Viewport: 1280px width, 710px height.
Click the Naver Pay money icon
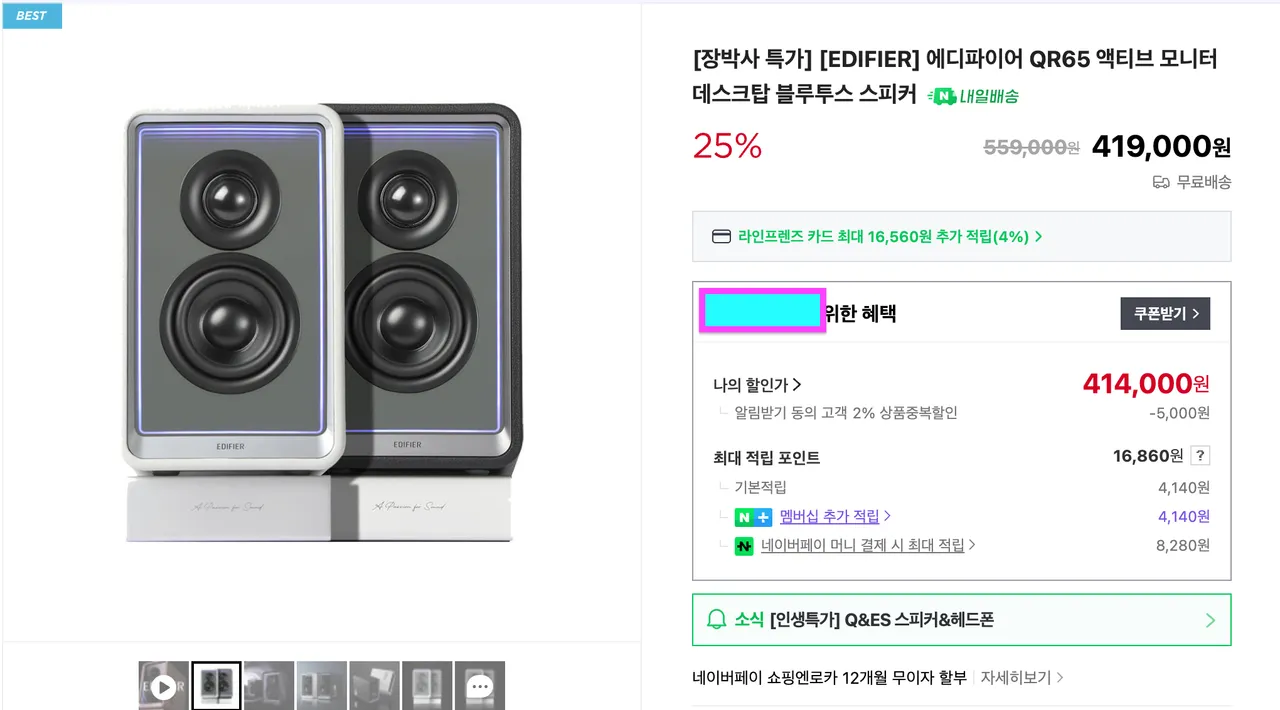[744, 546]
